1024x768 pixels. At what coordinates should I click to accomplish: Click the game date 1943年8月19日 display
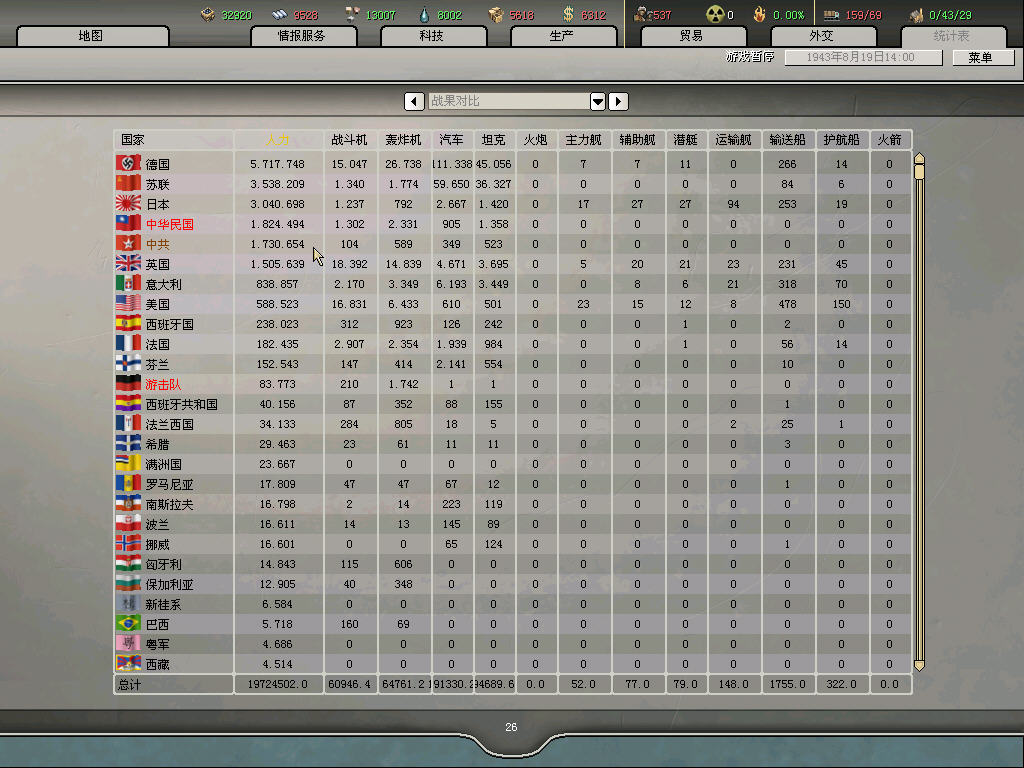[863, 57]
